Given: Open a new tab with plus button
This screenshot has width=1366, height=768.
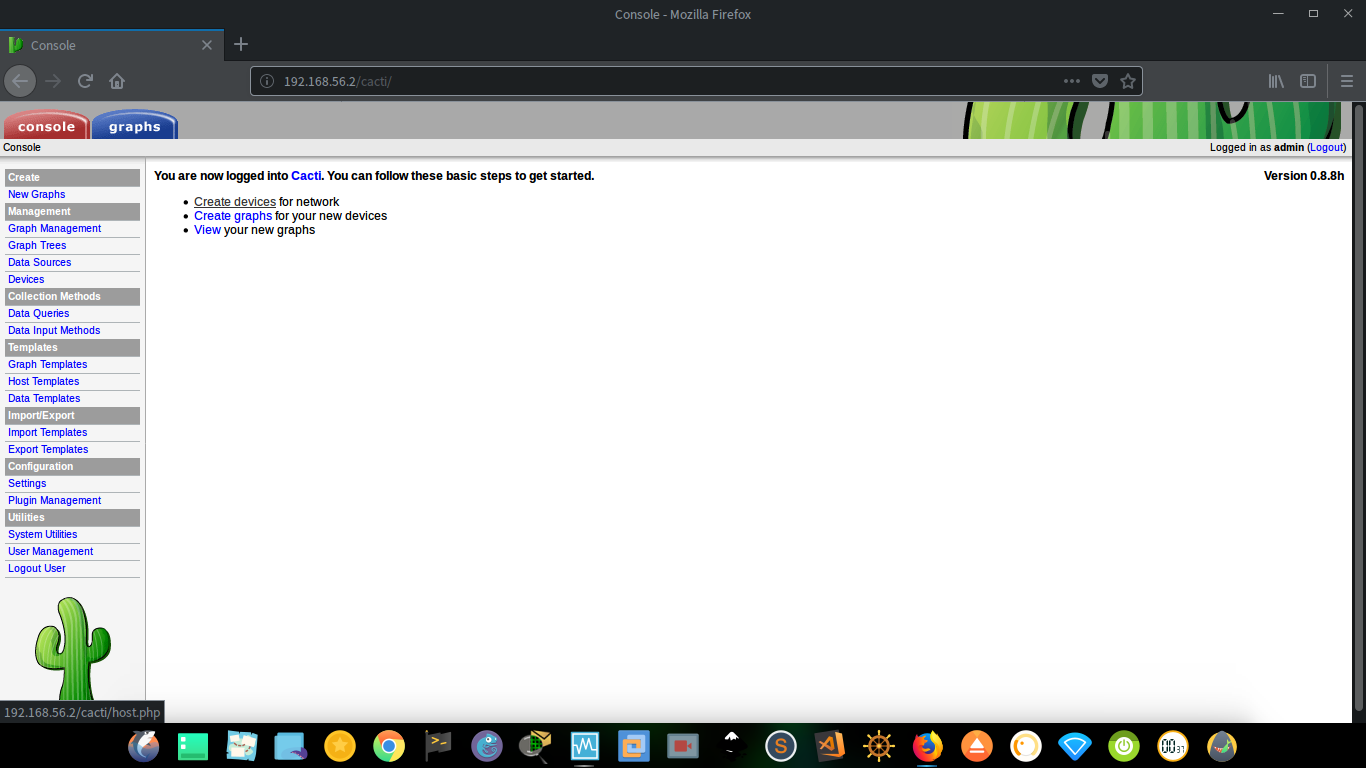Looking at the screenshot, I should pyautogui.click(x=241, y=44).
